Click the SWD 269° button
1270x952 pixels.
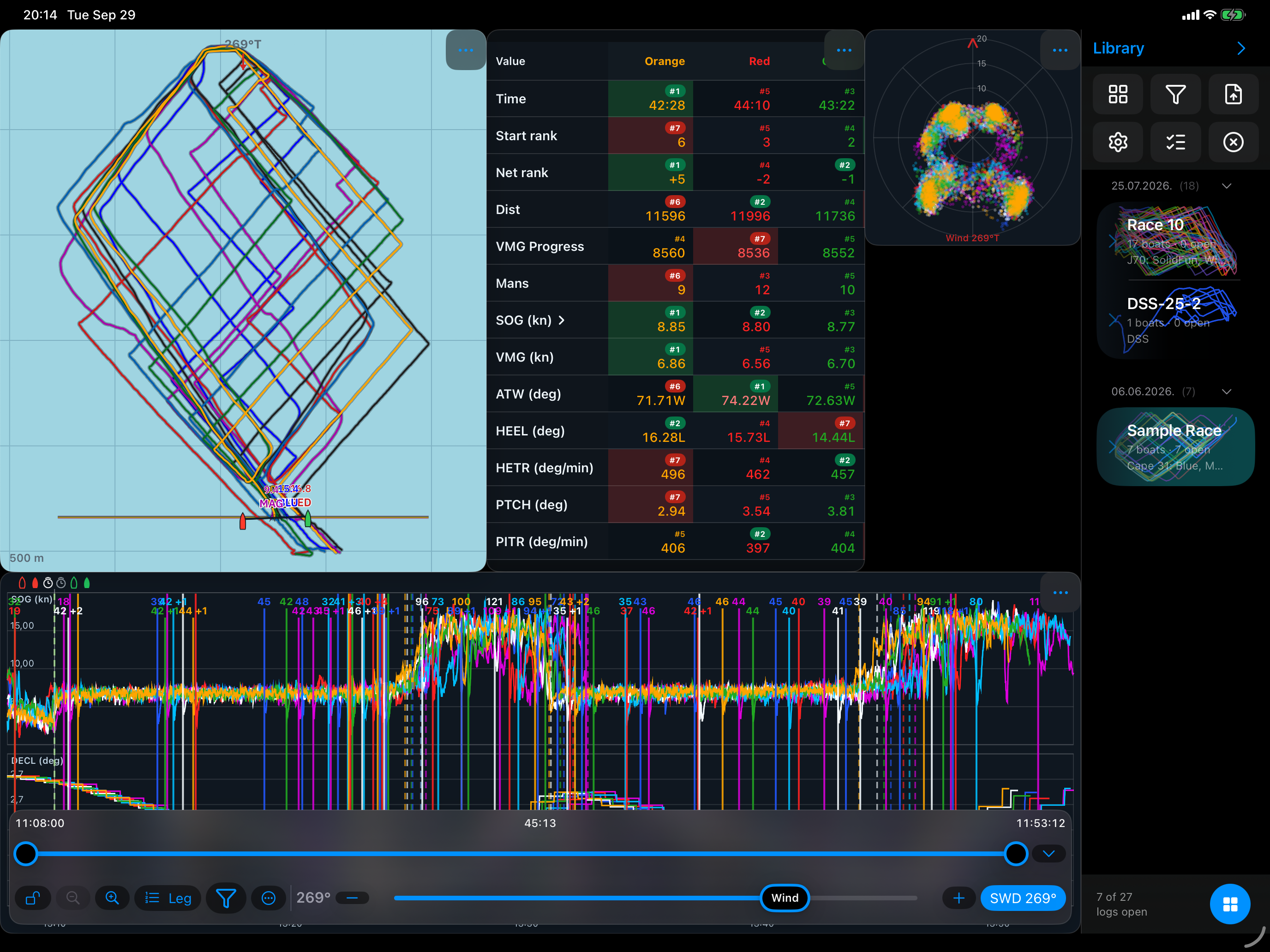pyautogui.click(x=1023, y=898)
